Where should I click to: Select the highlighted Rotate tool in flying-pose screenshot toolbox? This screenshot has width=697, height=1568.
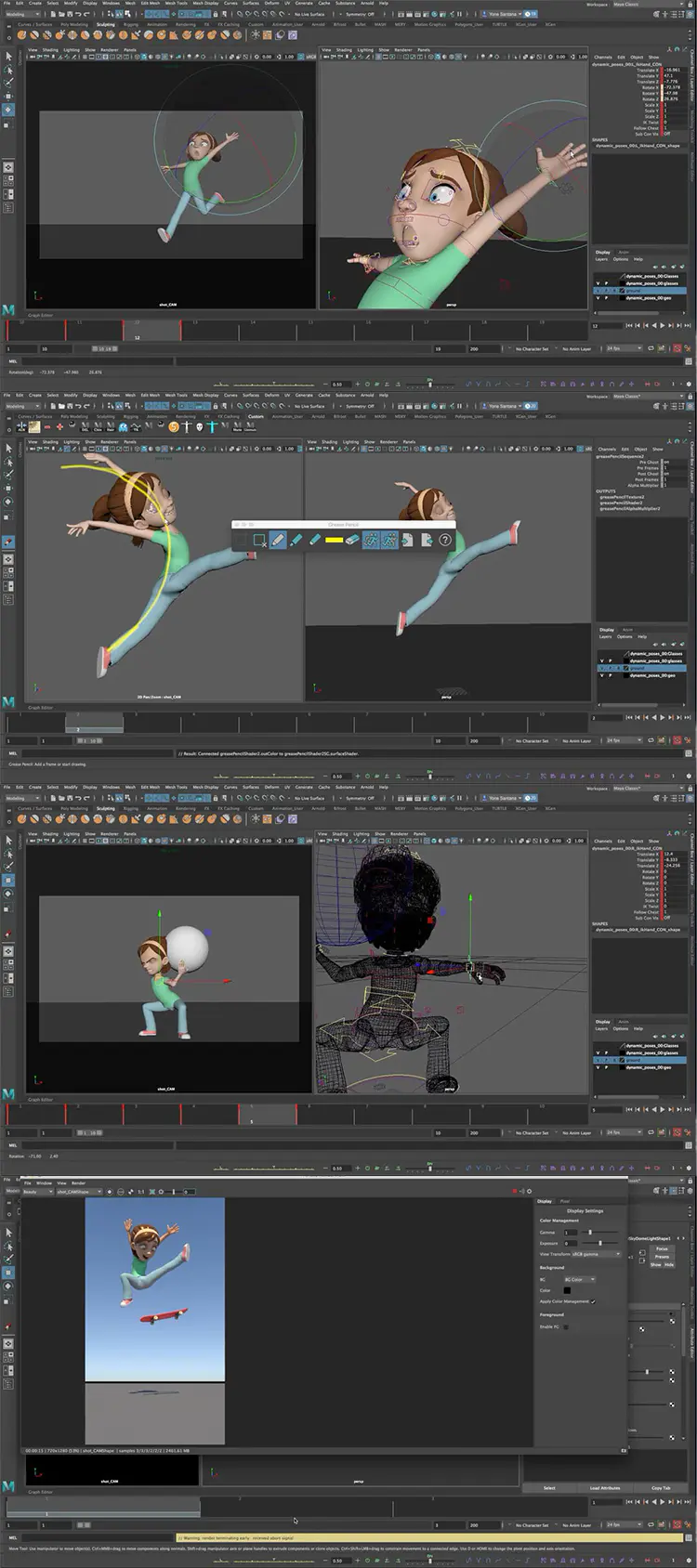click(8, 110)
